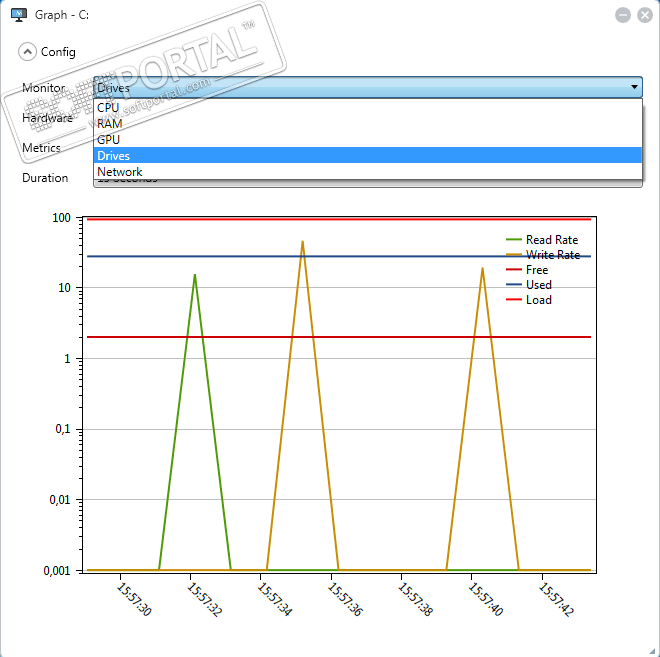Open the Monitor dropdown arrow

(x=634, y=87)
